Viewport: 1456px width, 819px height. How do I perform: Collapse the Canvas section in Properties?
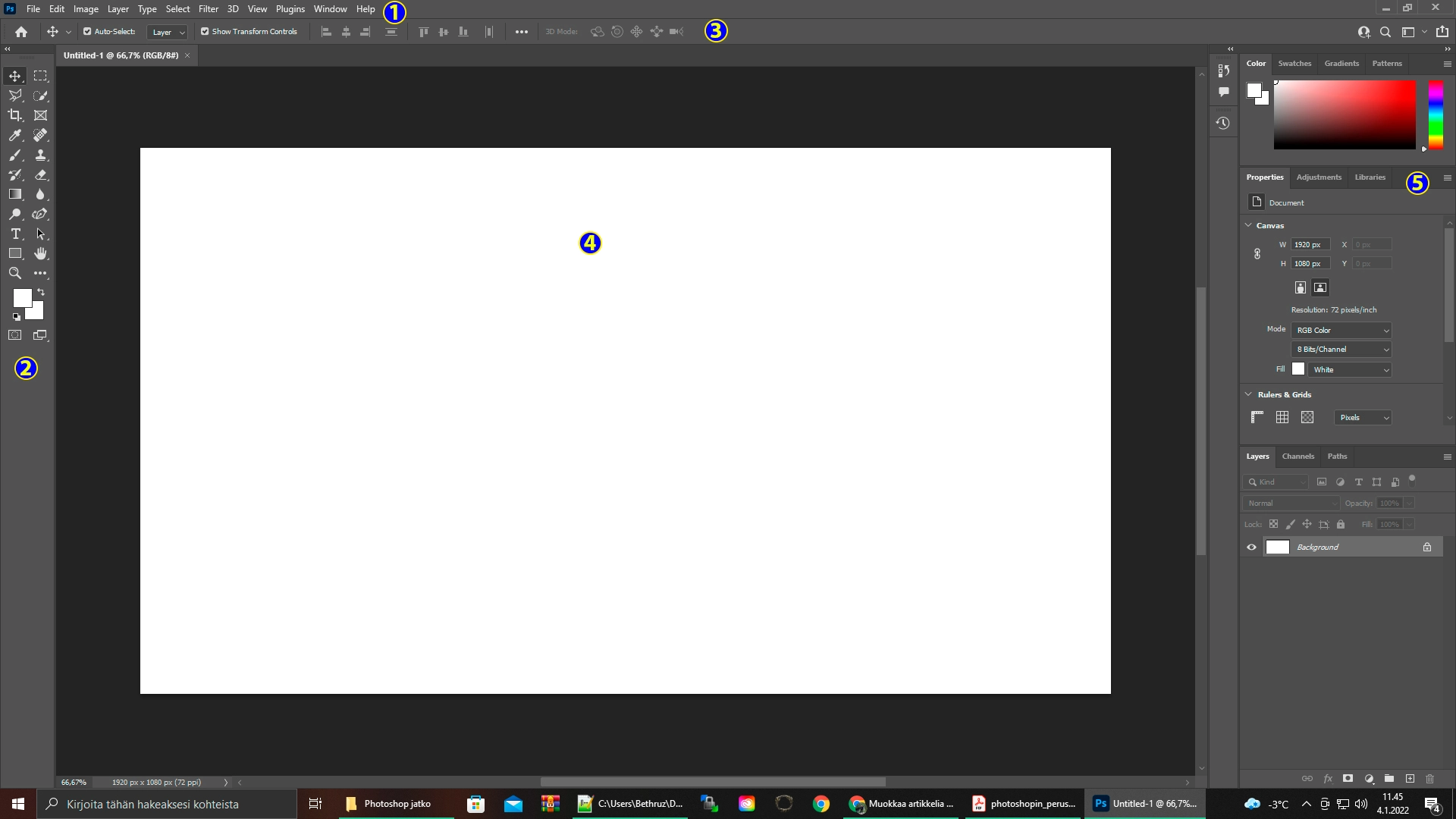pos(1248,225)
